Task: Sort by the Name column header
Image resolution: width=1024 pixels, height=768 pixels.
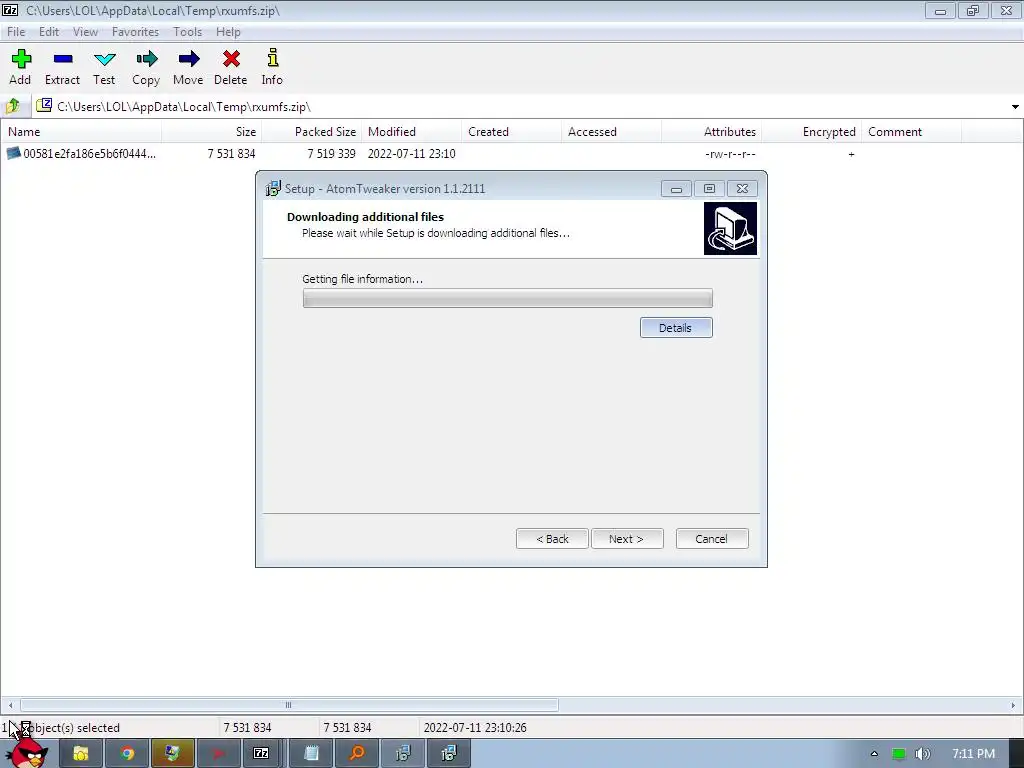Action: [81, 131]
